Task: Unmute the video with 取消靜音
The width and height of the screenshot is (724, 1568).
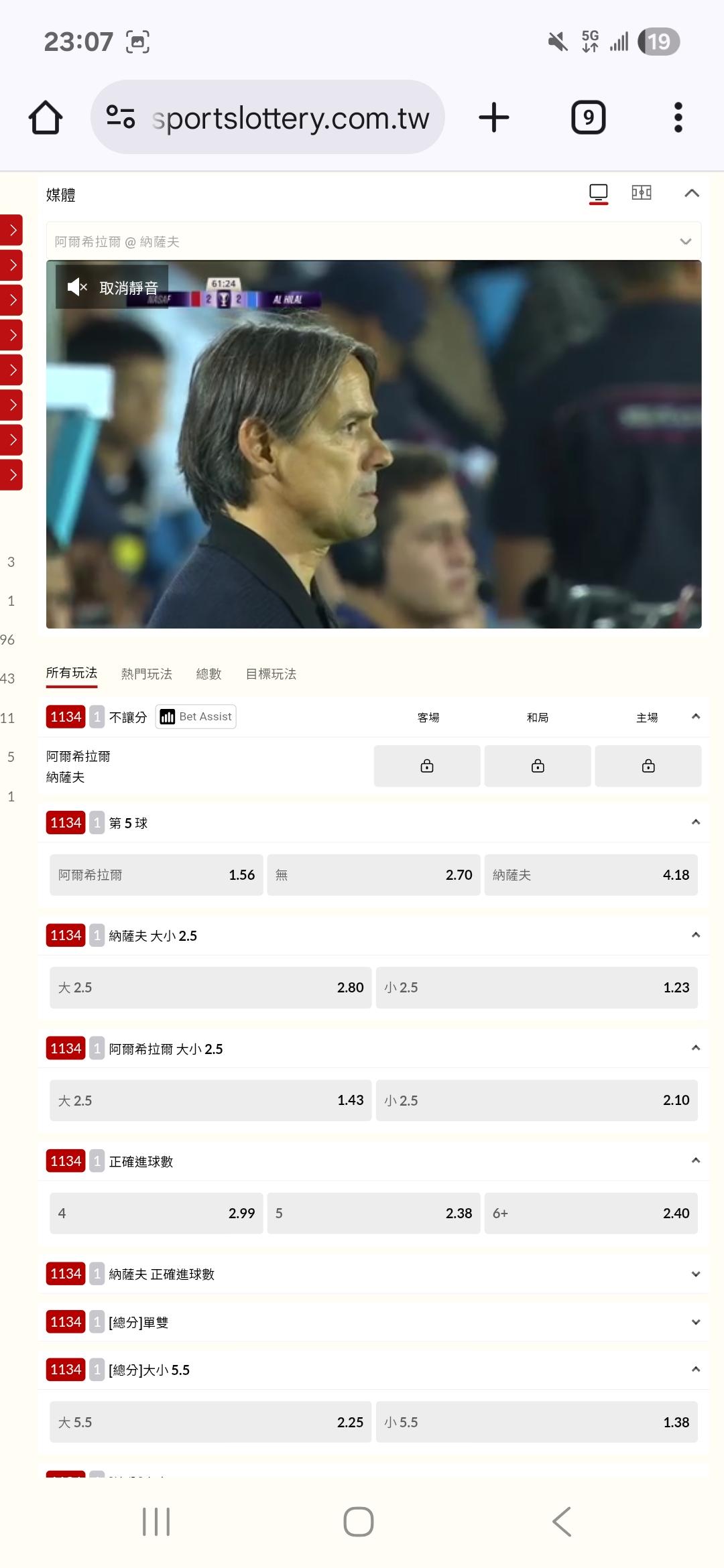Action: click(x=112, y=287)
